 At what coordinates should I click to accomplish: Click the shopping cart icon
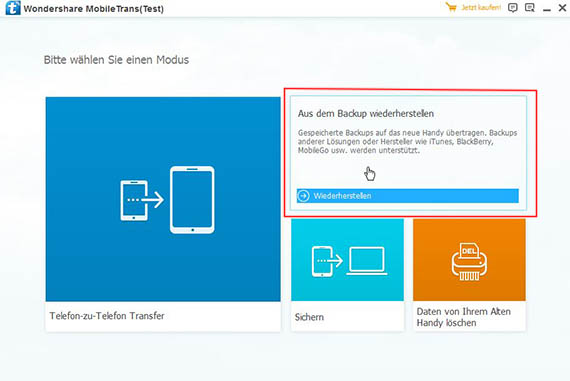(x=451, y=7)
